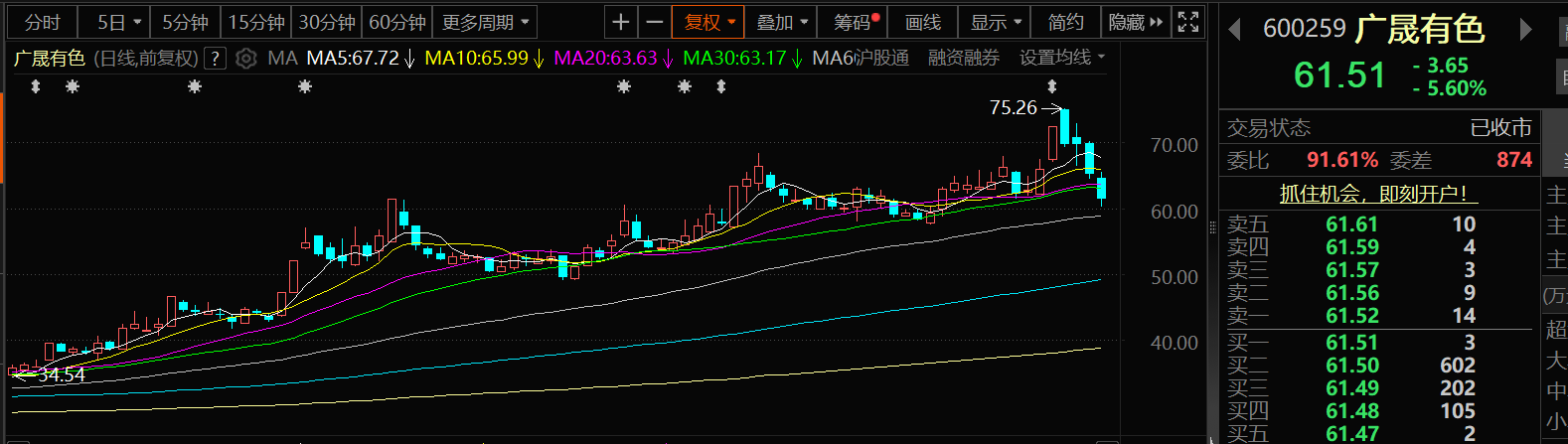1568x444 pixels.
Task: Go to previous stock with left arrow
Action: [1235, 30]
